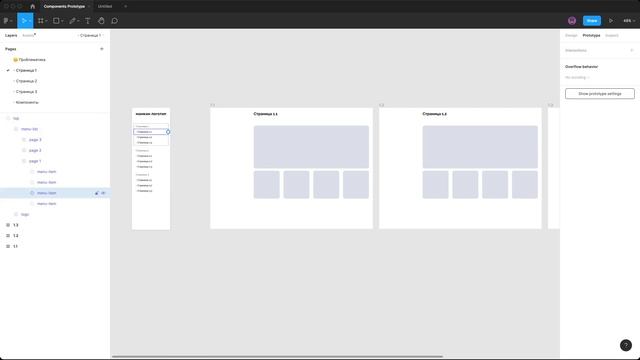Screen dimensions: 640x360
Task: Click the frame icon of layer 1.2
Action: [8, 236]
